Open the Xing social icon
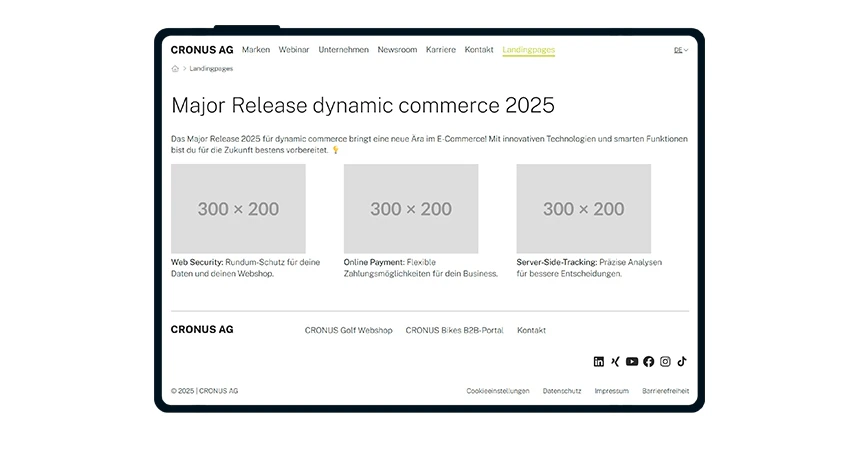 click(x=616, y=361)
